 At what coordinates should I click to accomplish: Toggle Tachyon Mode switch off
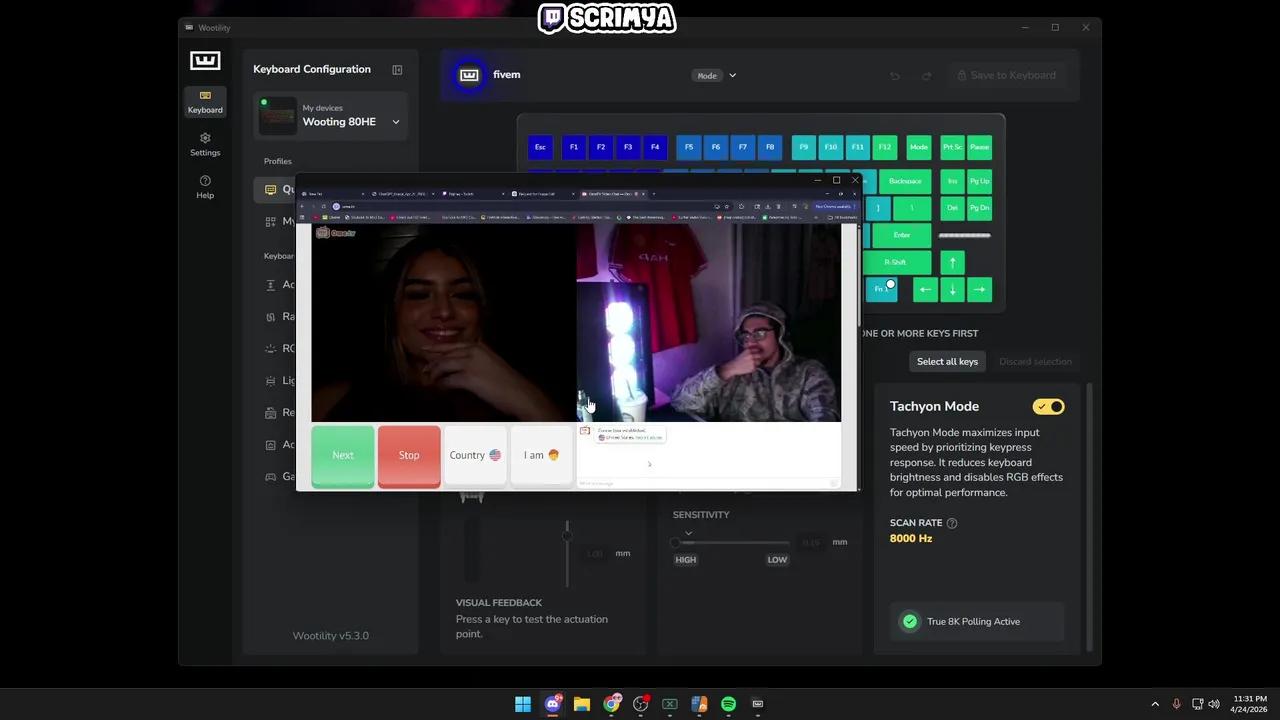pos(1049,407)
